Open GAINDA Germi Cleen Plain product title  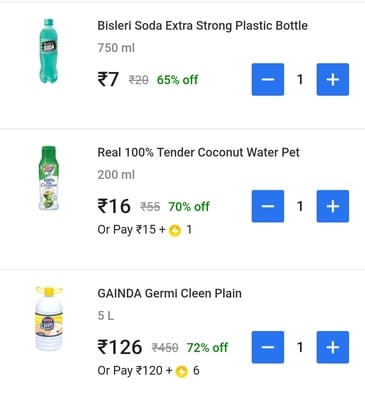[169, 293]
